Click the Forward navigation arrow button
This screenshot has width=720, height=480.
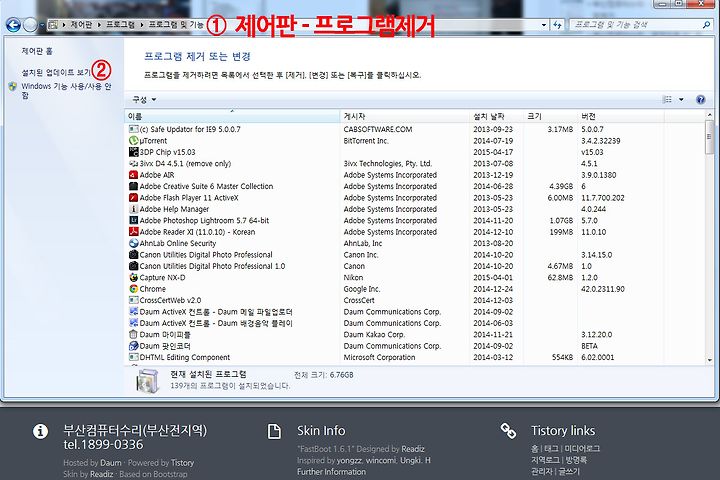pyautogui.click(x=30, y=25)
